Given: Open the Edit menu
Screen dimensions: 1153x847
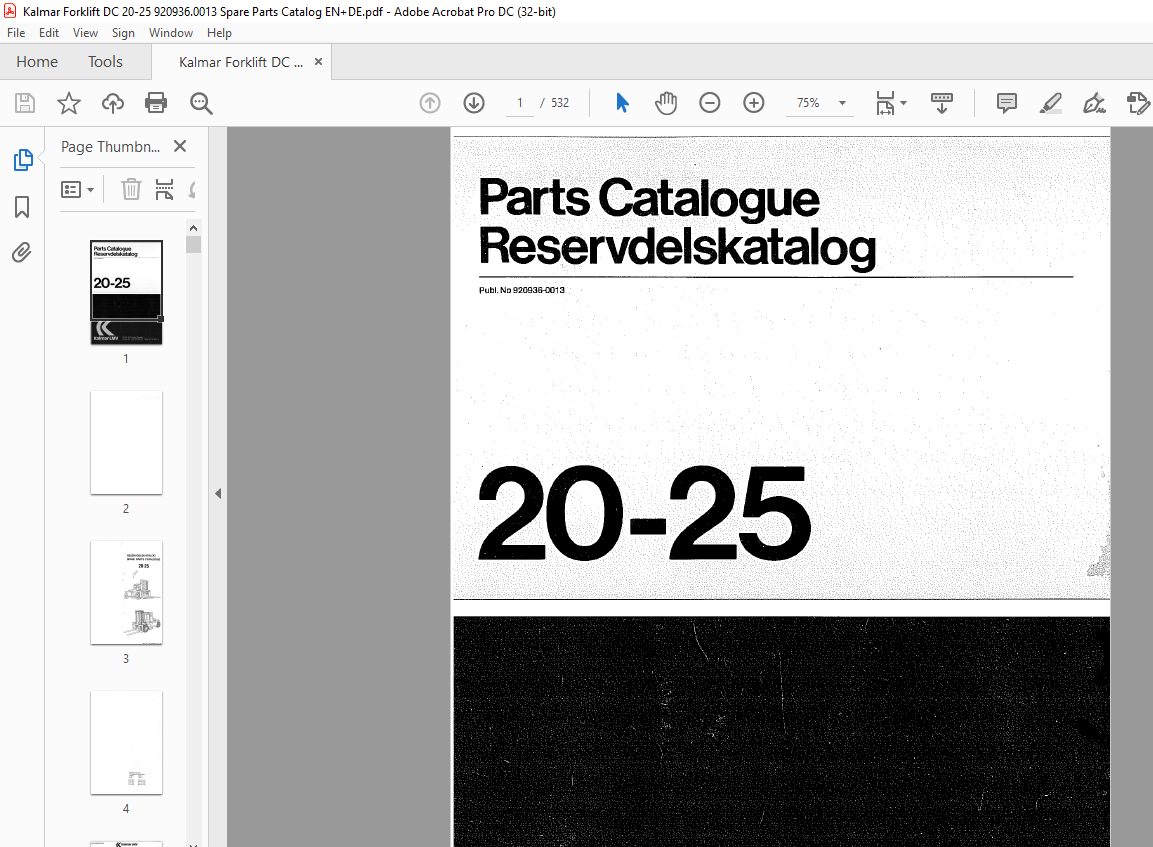Looking at the screenshot, I should [x=49, y=32].
